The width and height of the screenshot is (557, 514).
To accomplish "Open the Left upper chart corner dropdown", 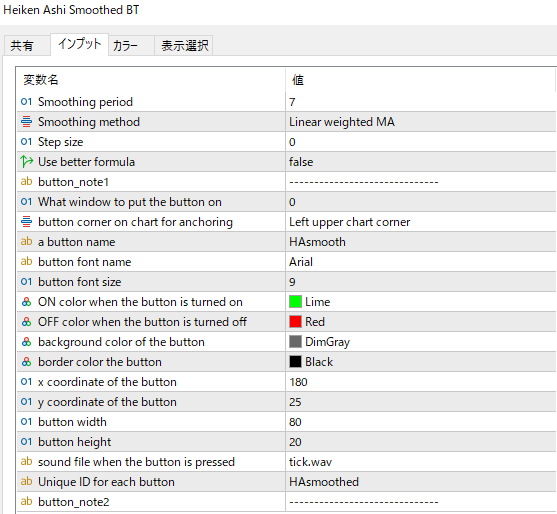I will (x=421, y=222).
